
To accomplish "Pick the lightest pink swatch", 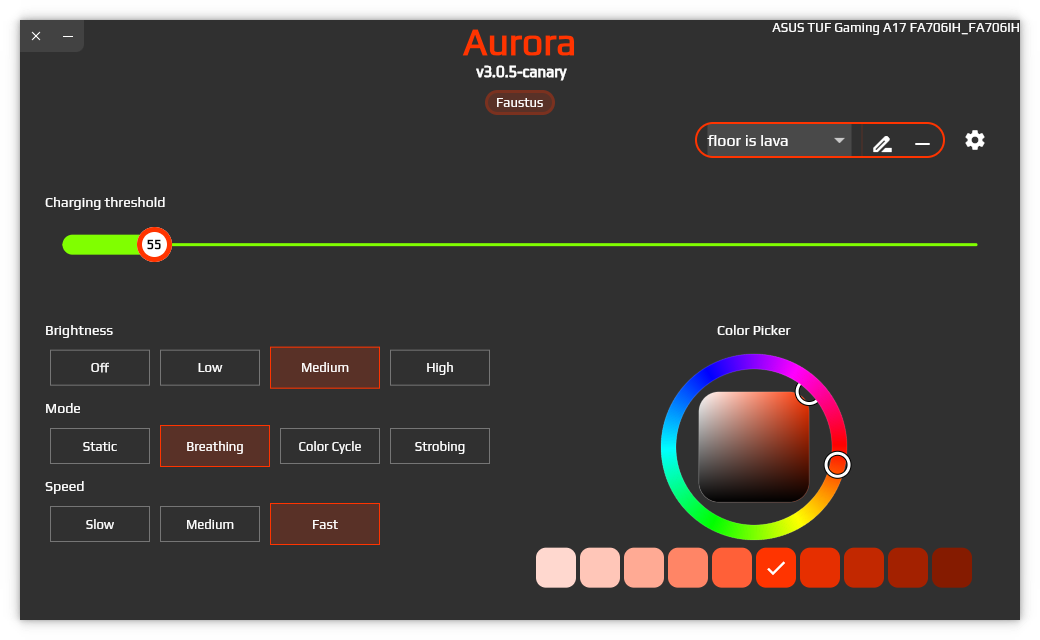I will 556,568.
